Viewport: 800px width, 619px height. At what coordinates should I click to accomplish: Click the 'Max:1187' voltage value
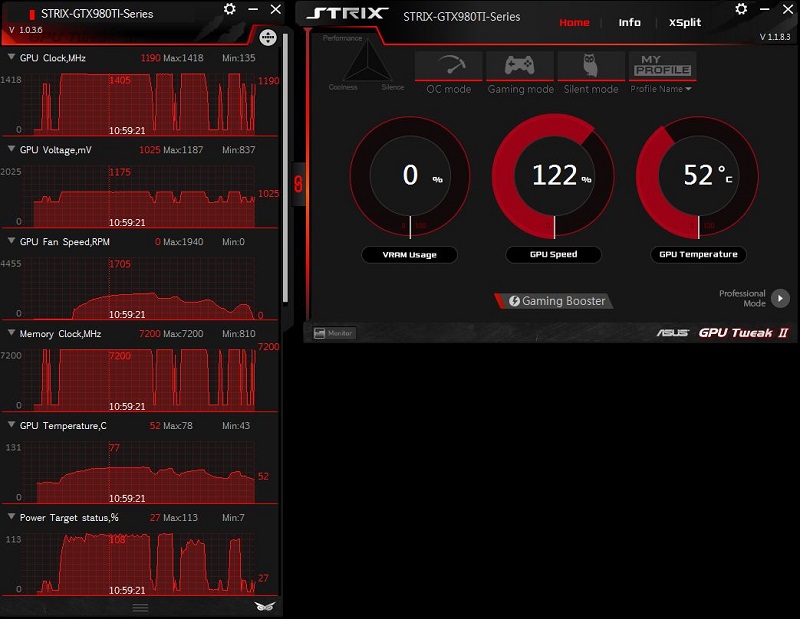coord(183,150)
